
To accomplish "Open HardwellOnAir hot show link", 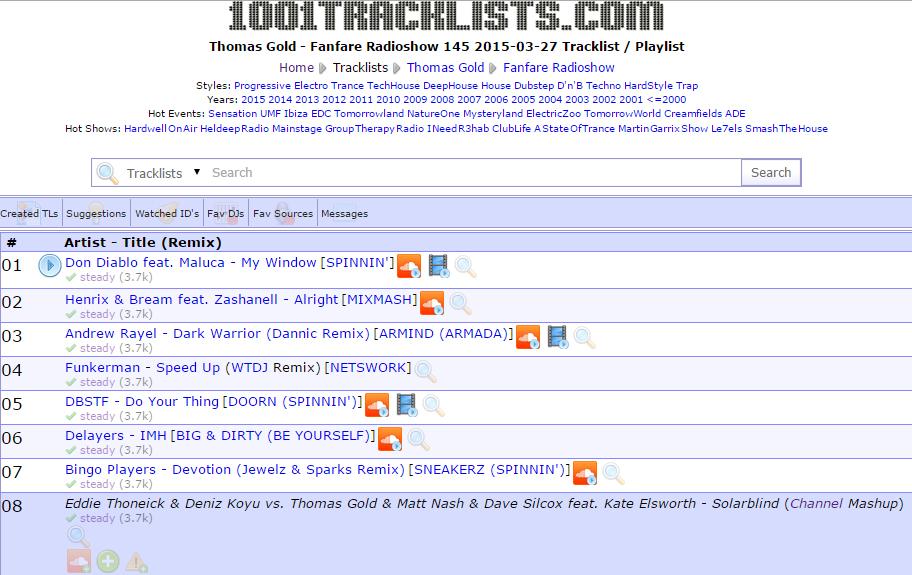I will pos(161,128).
